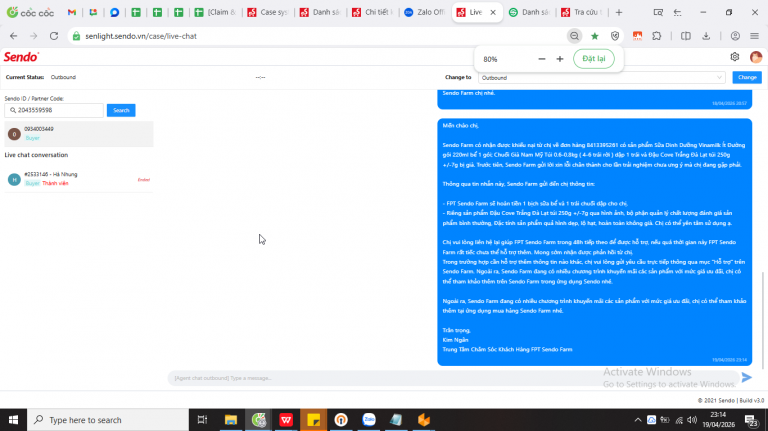Open the Windows Start menu
768x431 pixels.
click(x=13, y=420)
